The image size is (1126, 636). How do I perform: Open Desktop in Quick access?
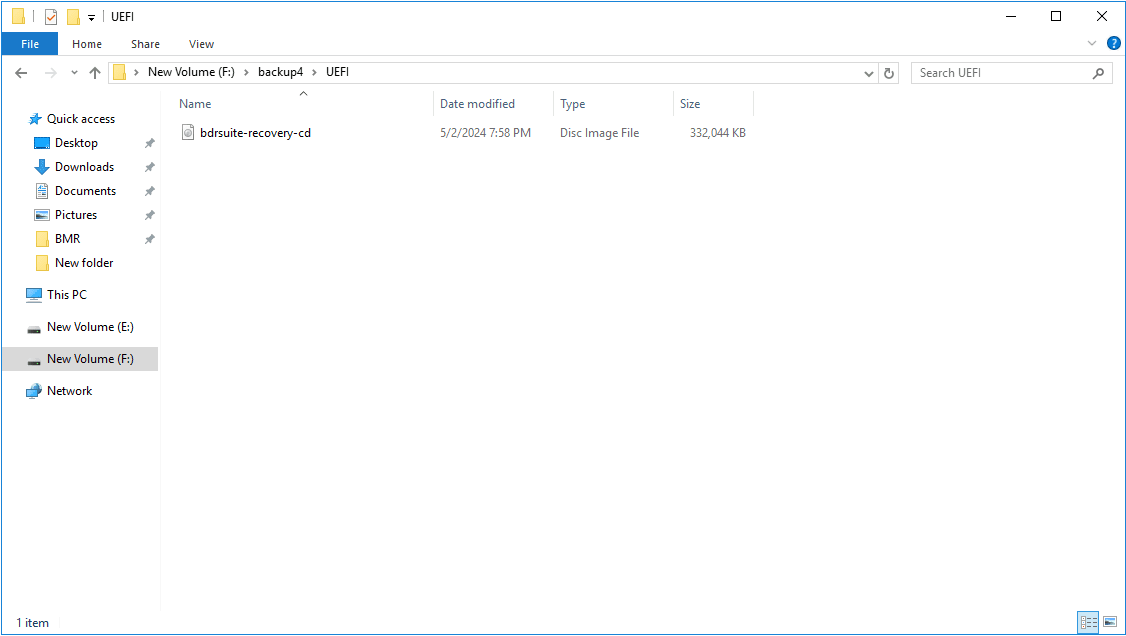pyautogui.click(x=76, y=143)
